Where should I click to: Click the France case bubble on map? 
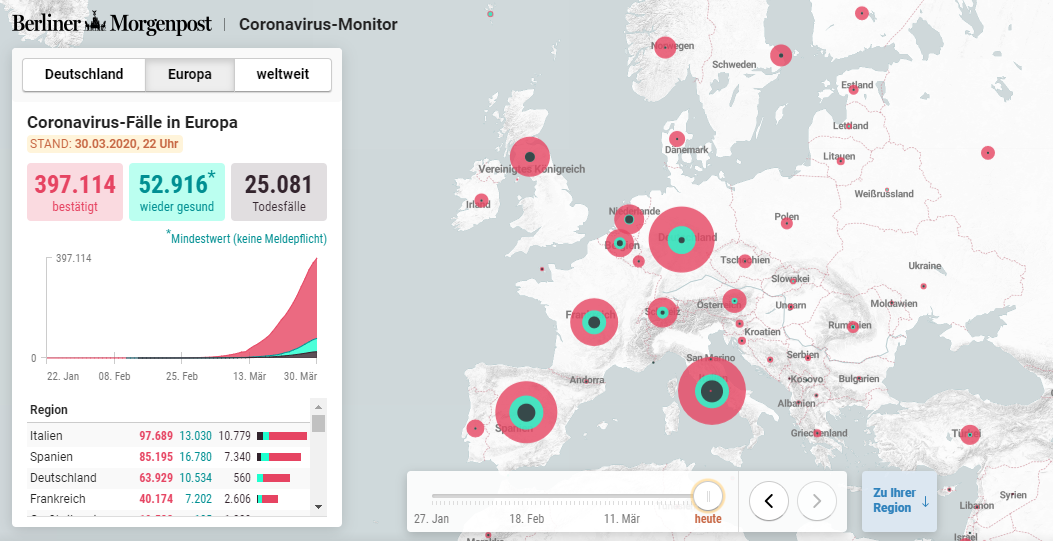[594, 322]
